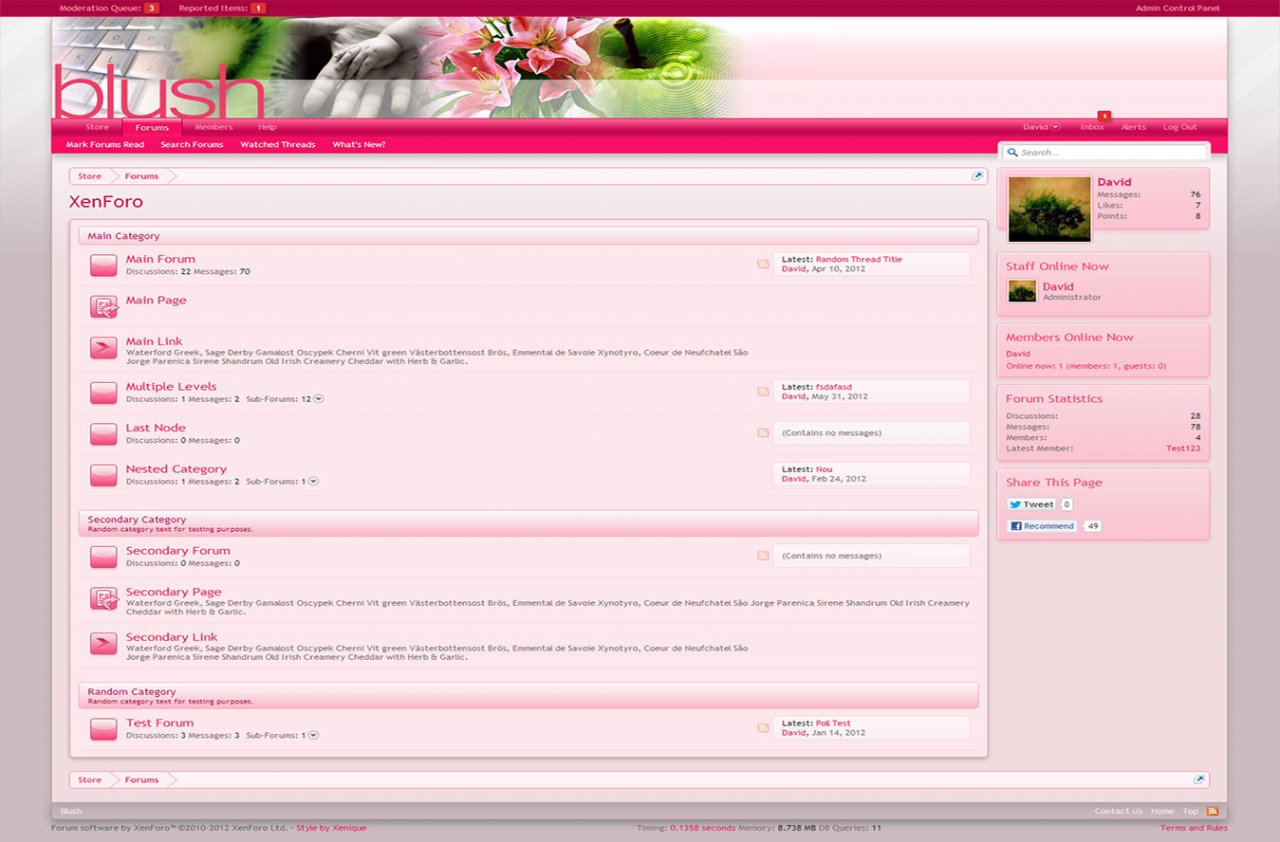Click the Facebook Recommend button

point(1042,526)
